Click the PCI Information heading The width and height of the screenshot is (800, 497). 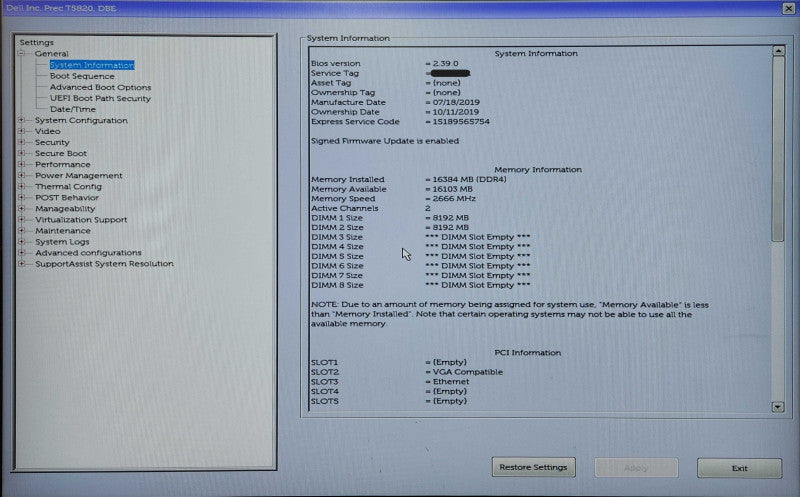pyautogui.click(x=528, y=353)
